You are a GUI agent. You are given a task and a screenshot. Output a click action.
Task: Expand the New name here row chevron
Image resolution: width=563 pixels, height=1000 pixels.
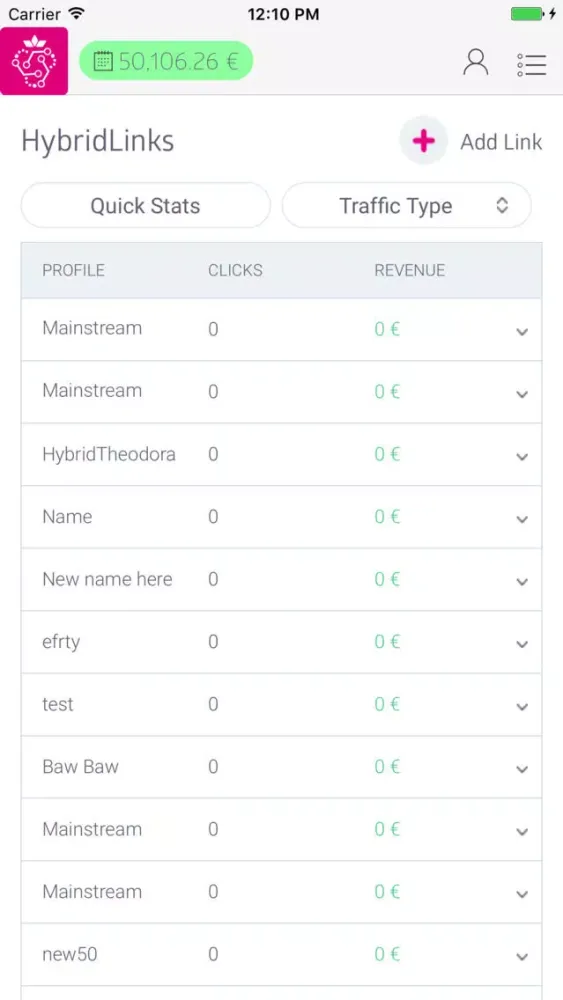click(522, 582)
